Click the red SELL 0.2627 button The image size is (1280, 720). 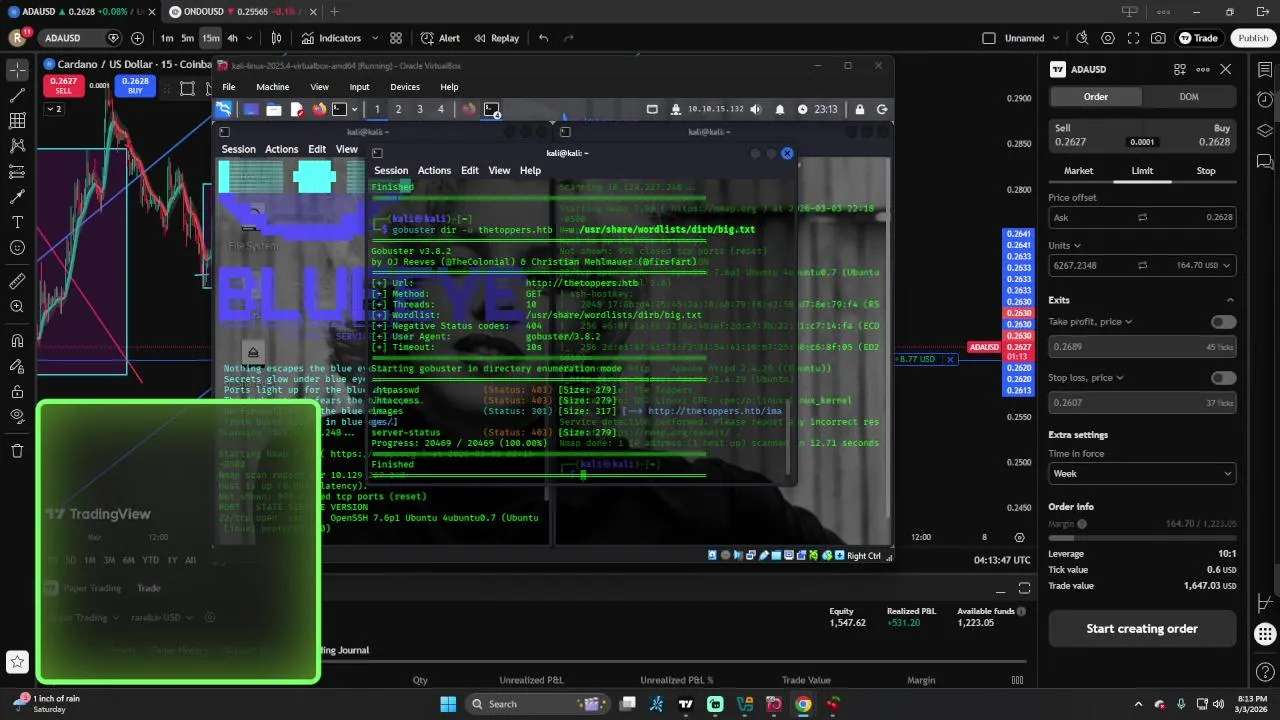(x=63, y=86)
